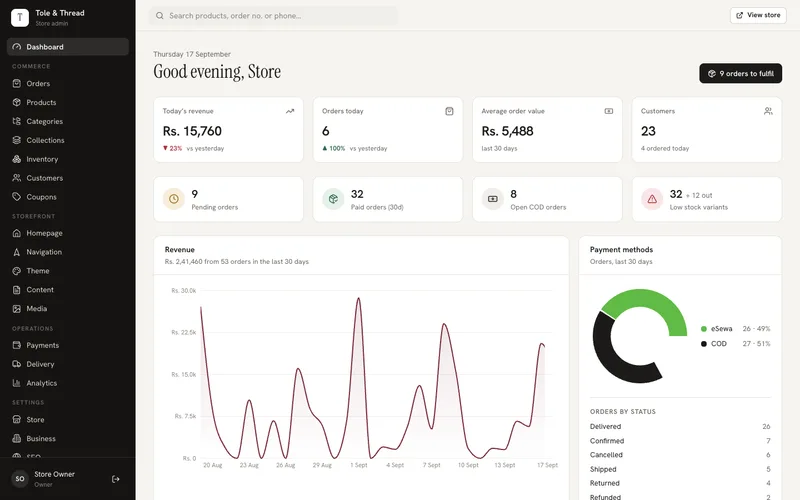Click the Theme palette icon

click(x=17, y=270)
